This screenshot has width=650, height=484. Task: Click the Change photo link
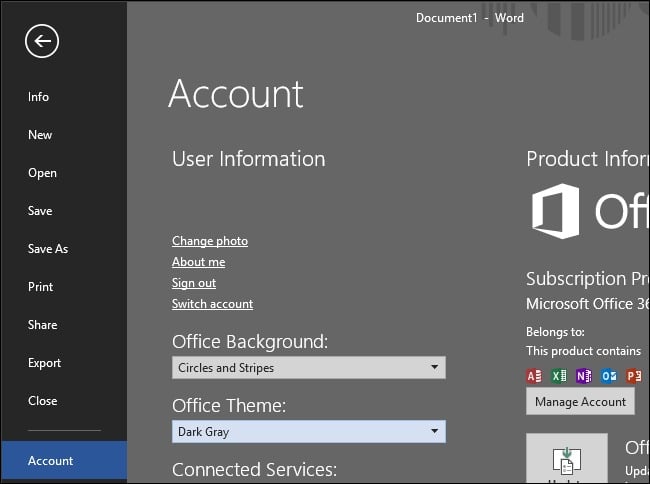(210, 241)
